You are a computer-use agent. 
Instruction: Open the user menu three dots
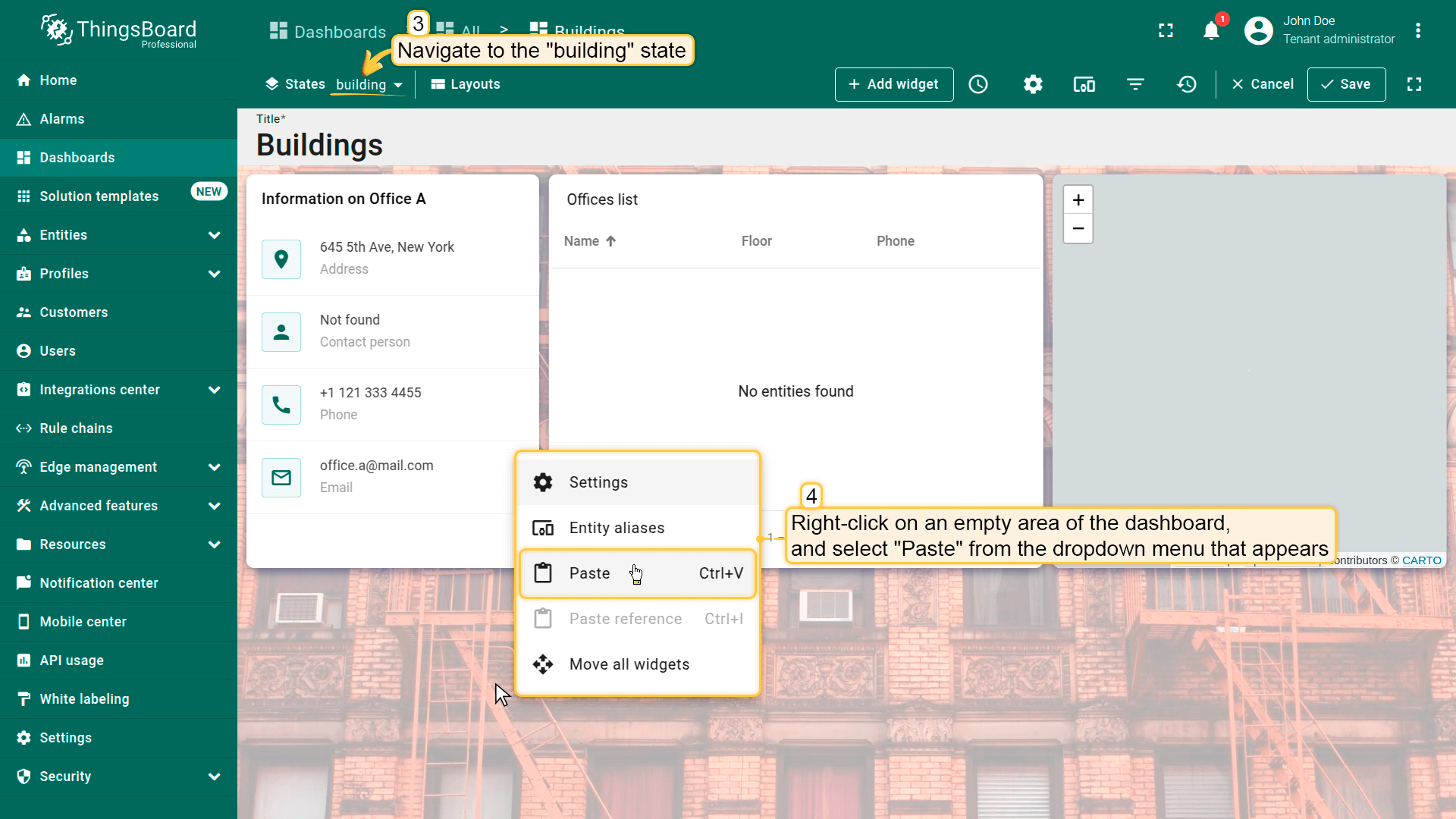pyautogui.click(x=1417, y=30)
